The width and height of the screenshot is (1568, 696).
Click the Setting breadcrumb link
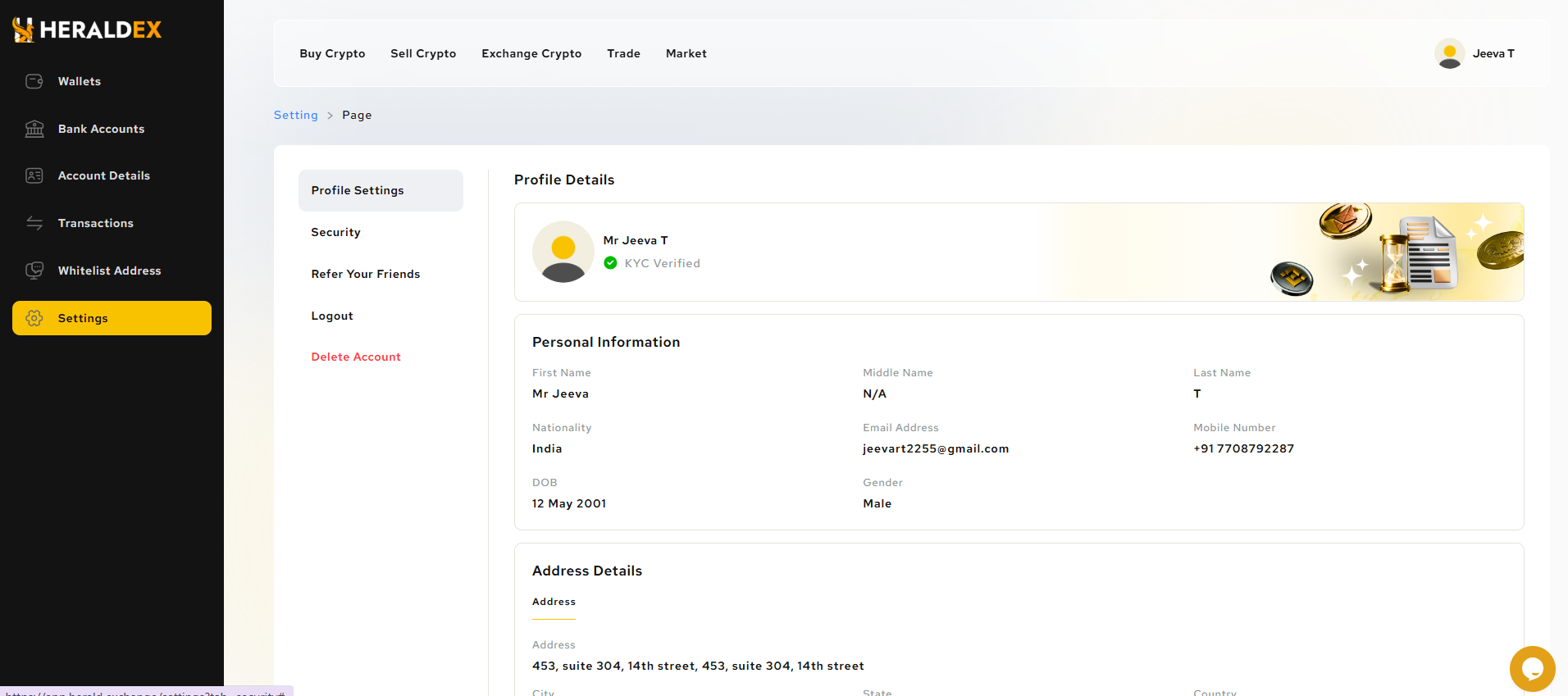pyautogui.click(x=295, y=115)
